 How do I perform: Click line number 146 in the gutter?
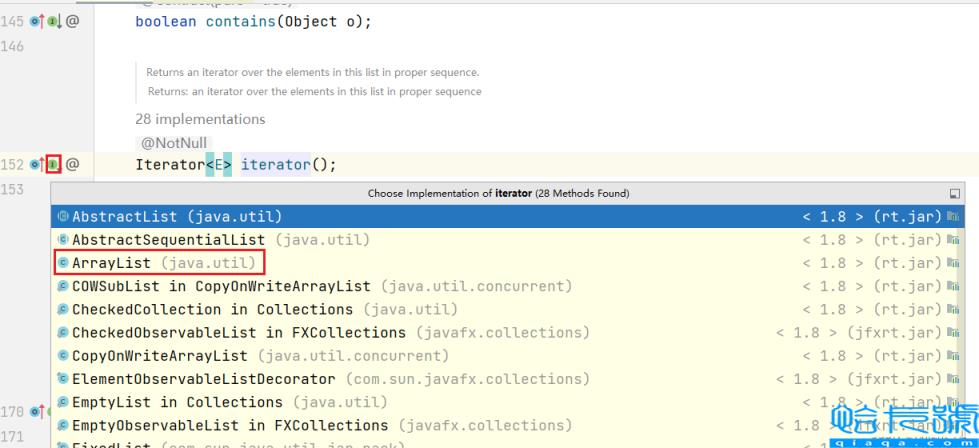point(12,46)
